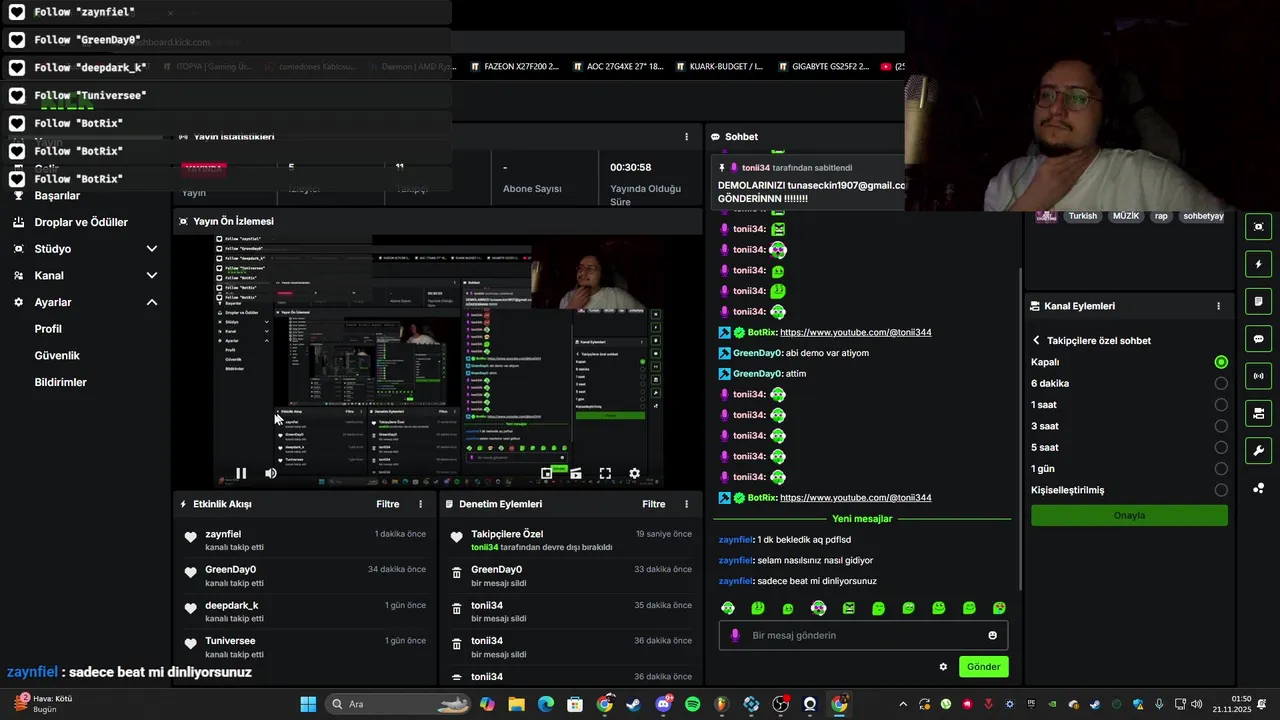
Task: Click in the Bir mesaj gönderin field
Action: [863, 635]
